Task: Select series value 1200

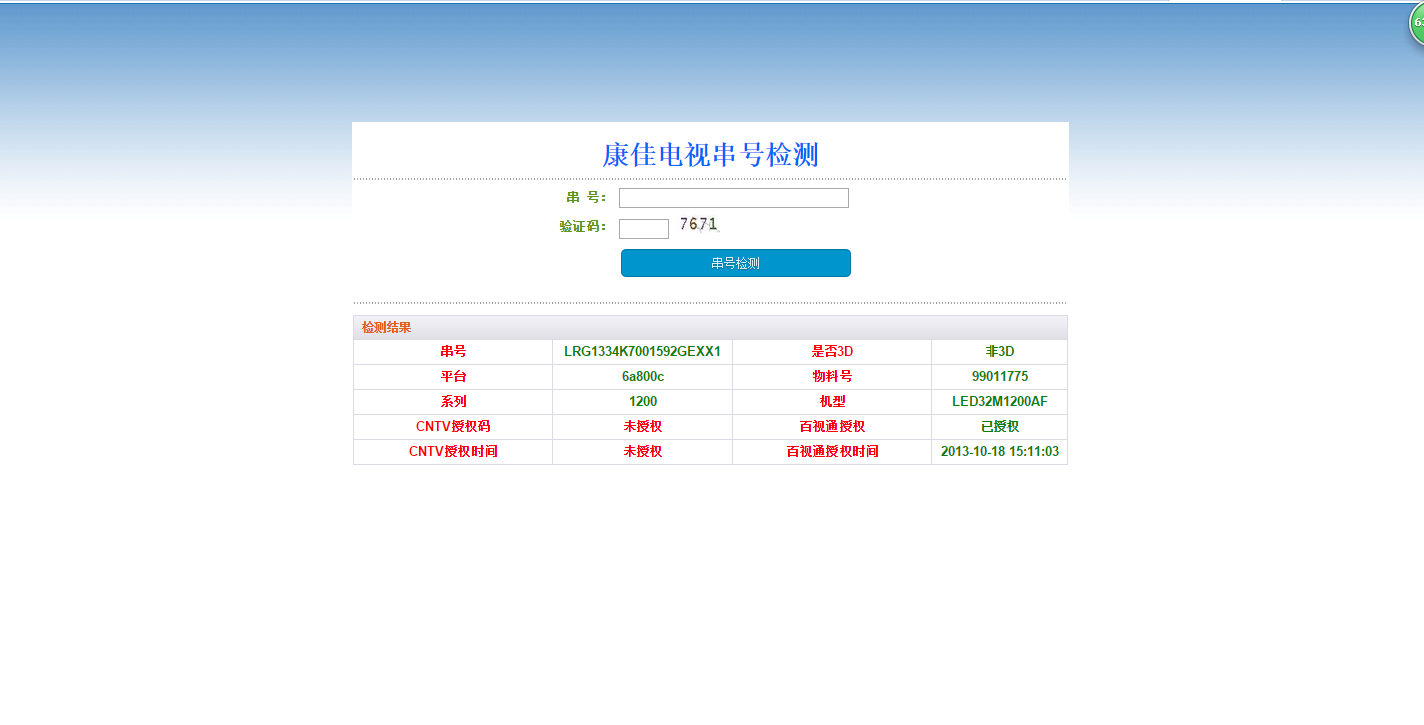Action: point(642,402)
